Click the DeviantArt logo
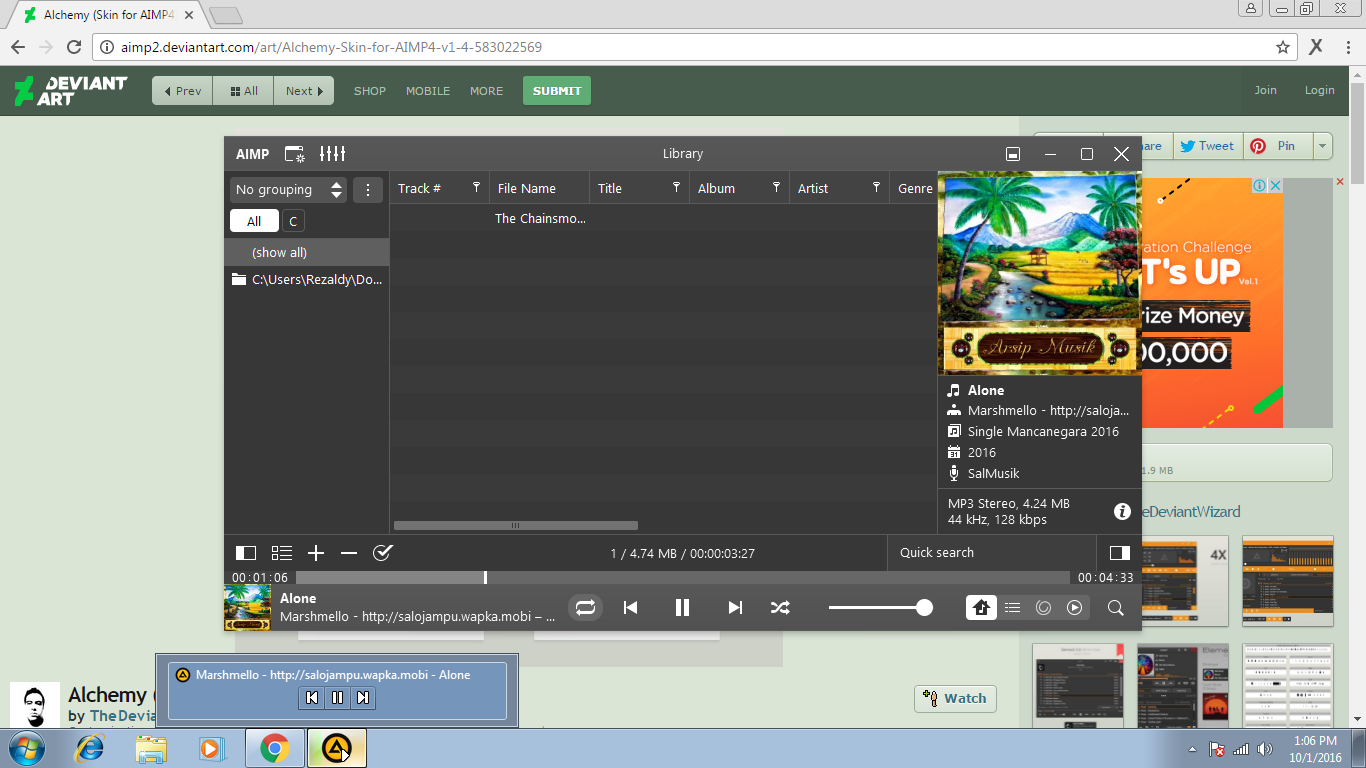Screen dimensions: 1366x768 [x=71, y=91]
